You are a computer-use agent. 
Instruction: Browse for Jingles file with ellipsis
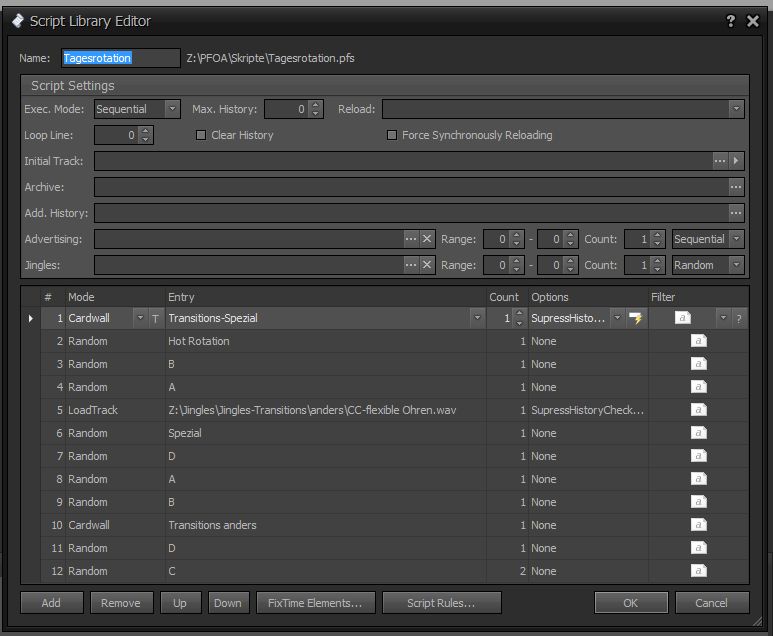(x=411, y=265)
